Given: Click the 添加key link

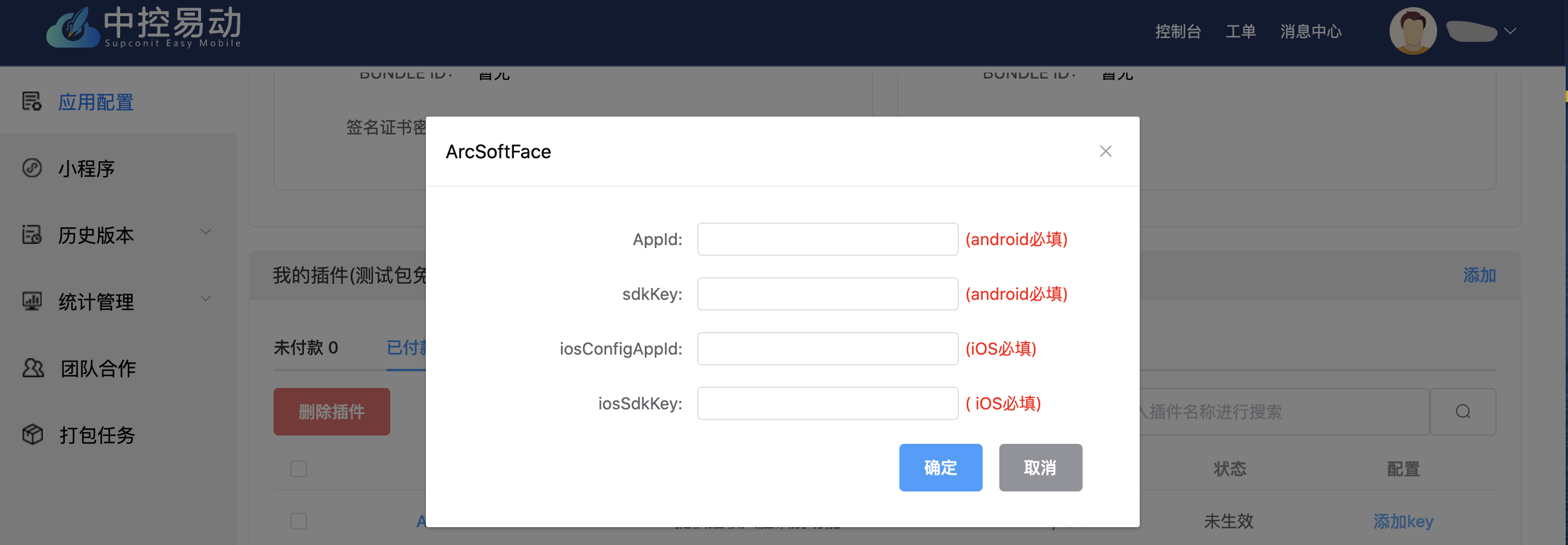Looking at the screenshot, I should [1403, 521].
